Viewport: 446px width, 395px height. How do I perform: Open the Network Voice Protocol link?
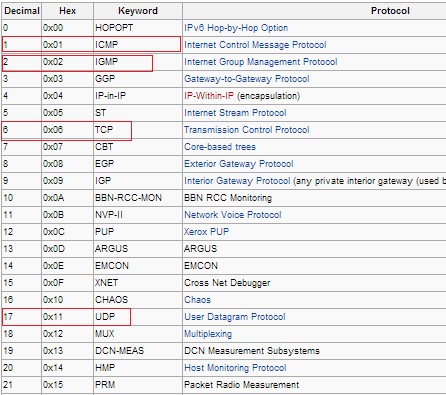click(x=233, y=215)
